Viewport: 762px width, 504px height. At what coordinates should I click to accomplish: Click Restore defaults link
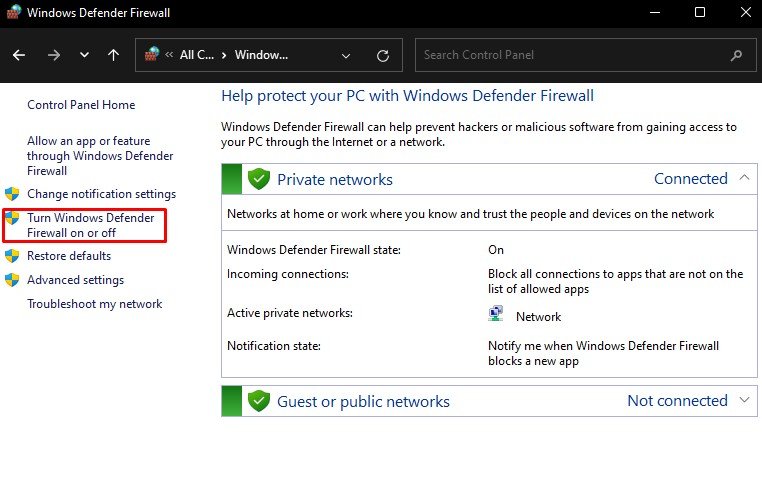[x=69, y=256]
